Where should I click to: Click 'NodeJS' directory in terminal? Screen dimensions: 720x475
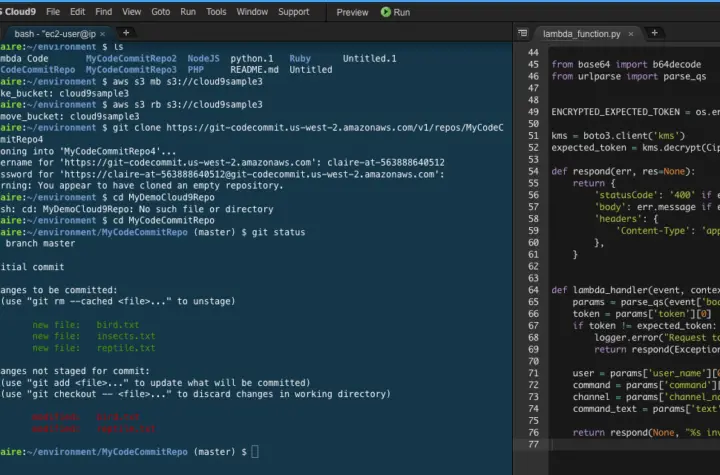203,58
